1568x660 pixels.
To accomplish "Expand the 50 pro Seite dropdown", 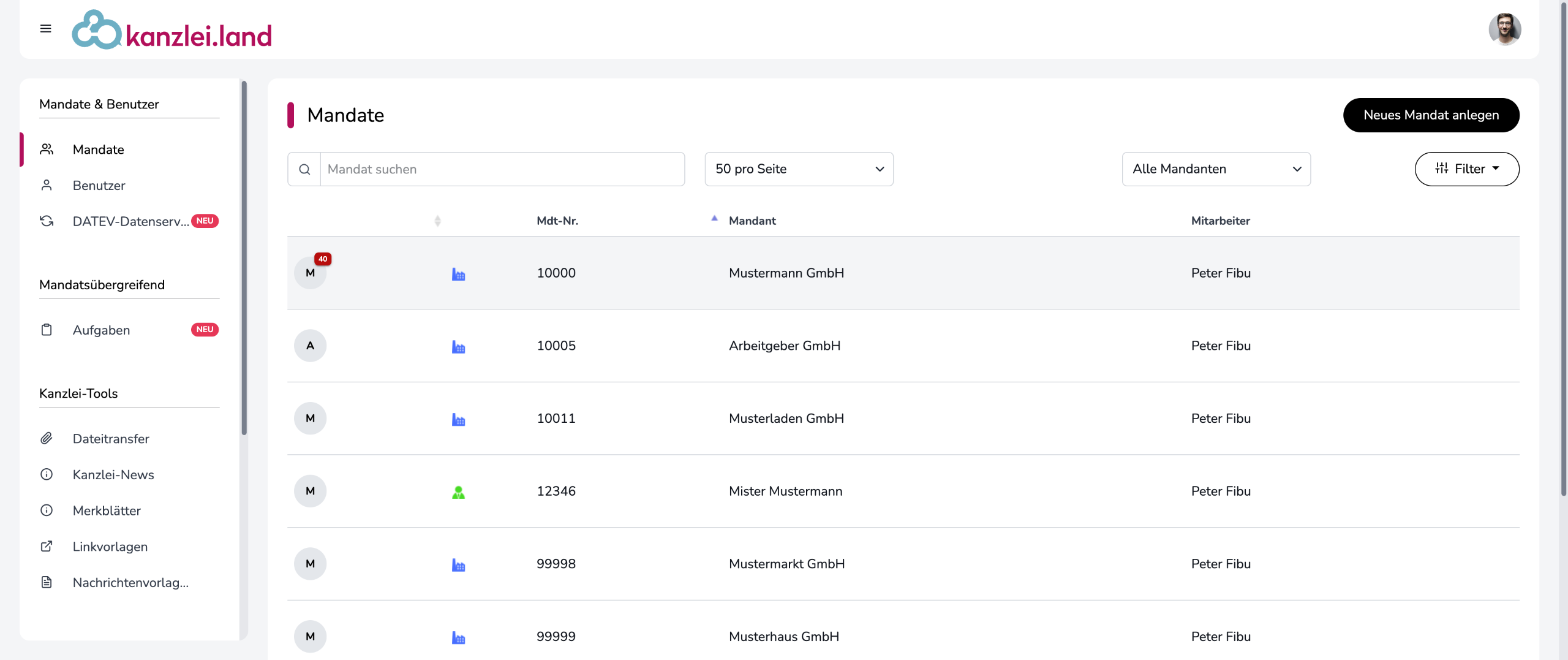I will coord(799,169).
